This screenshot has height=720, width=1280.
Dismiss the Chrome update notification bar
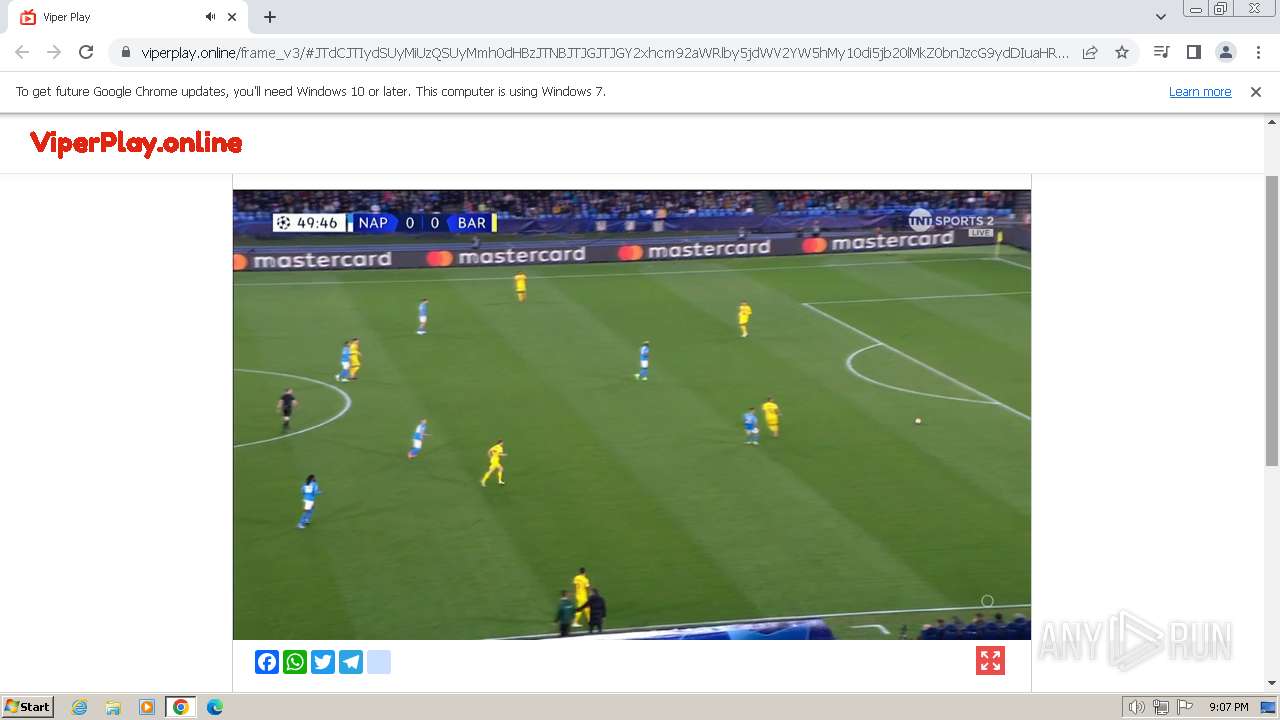[1256, 91]
